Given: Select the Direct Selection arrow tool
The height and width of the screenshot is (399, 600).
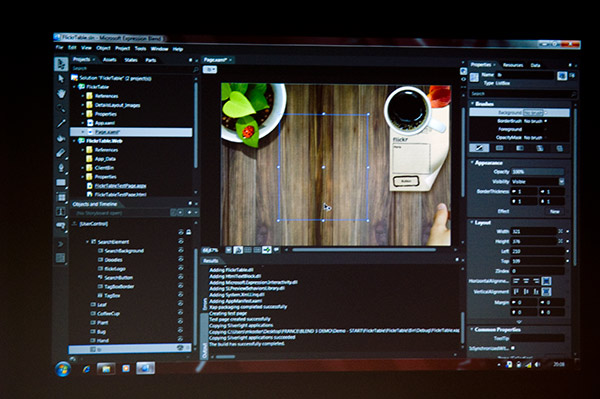Looking at the screenshot, I should click(61, 79).
